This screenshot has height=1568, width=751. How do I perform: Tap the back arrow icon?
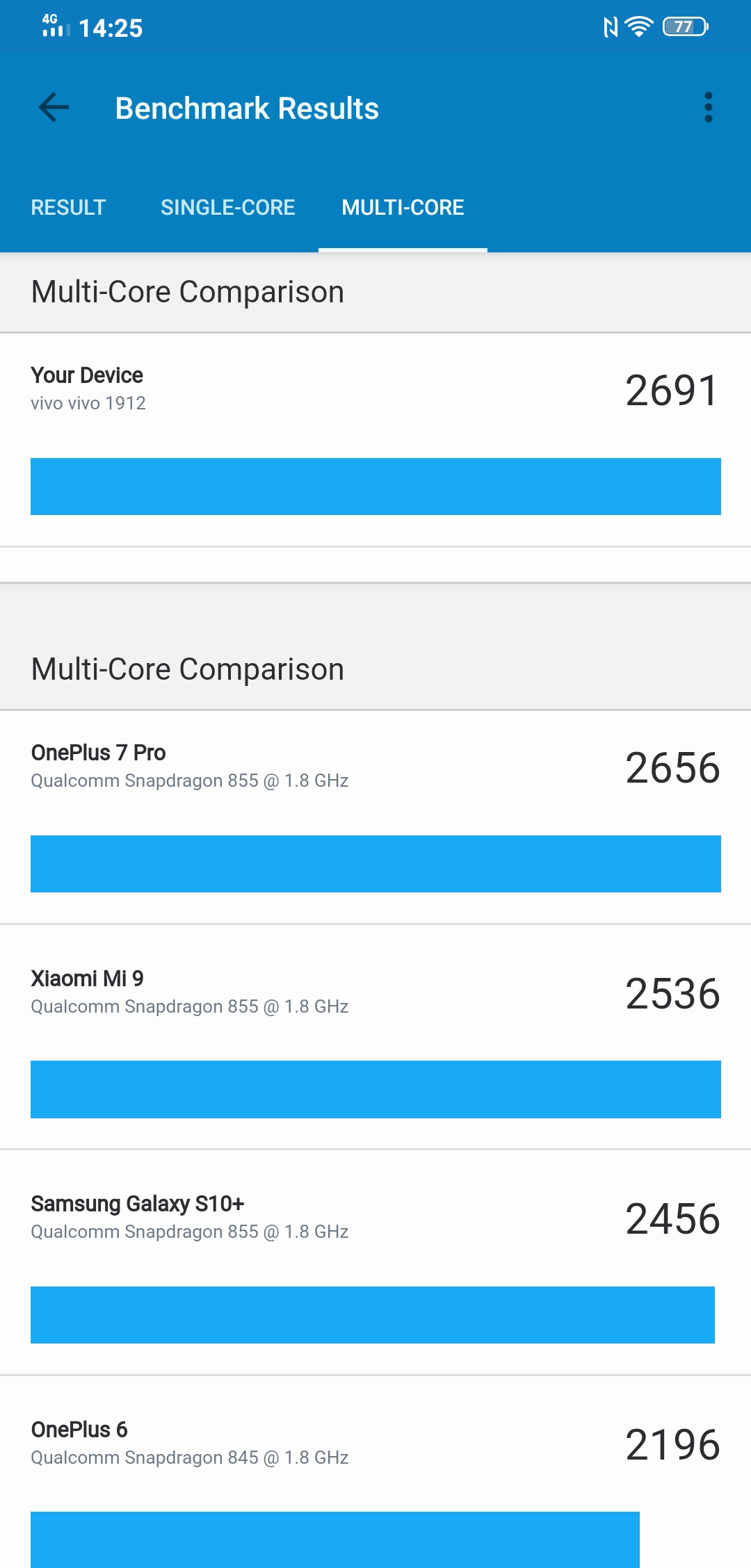click(x=54, y=108)
